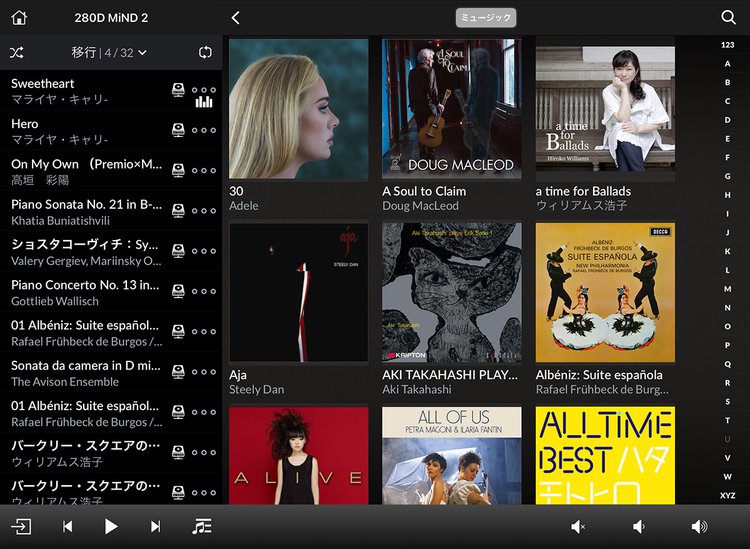This screenshot has width=750, height=549.
Task: Expand the queue position dropdown chevron
Action: [142, 52]
